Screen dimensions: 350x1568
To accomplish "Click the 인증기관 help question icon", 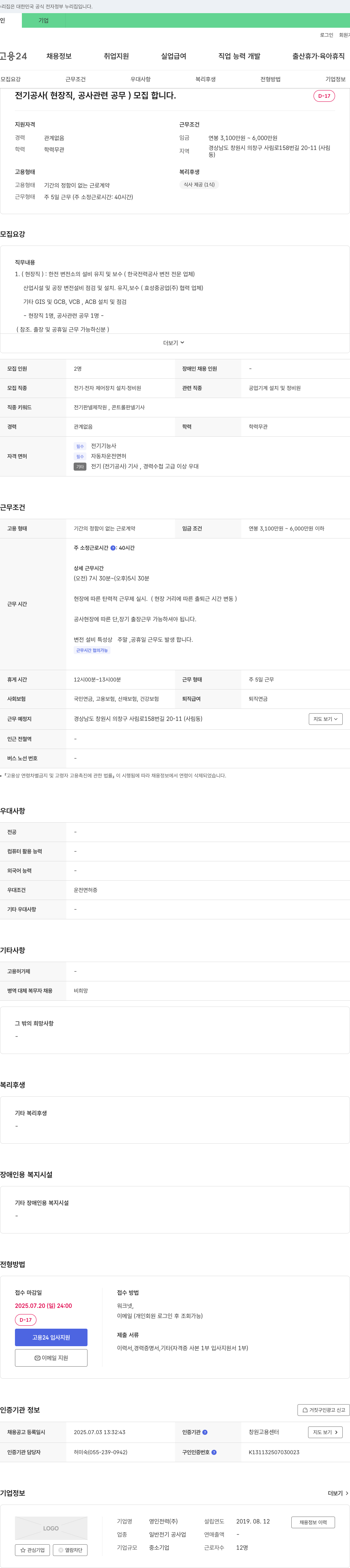I will (x=205, y=1432).
